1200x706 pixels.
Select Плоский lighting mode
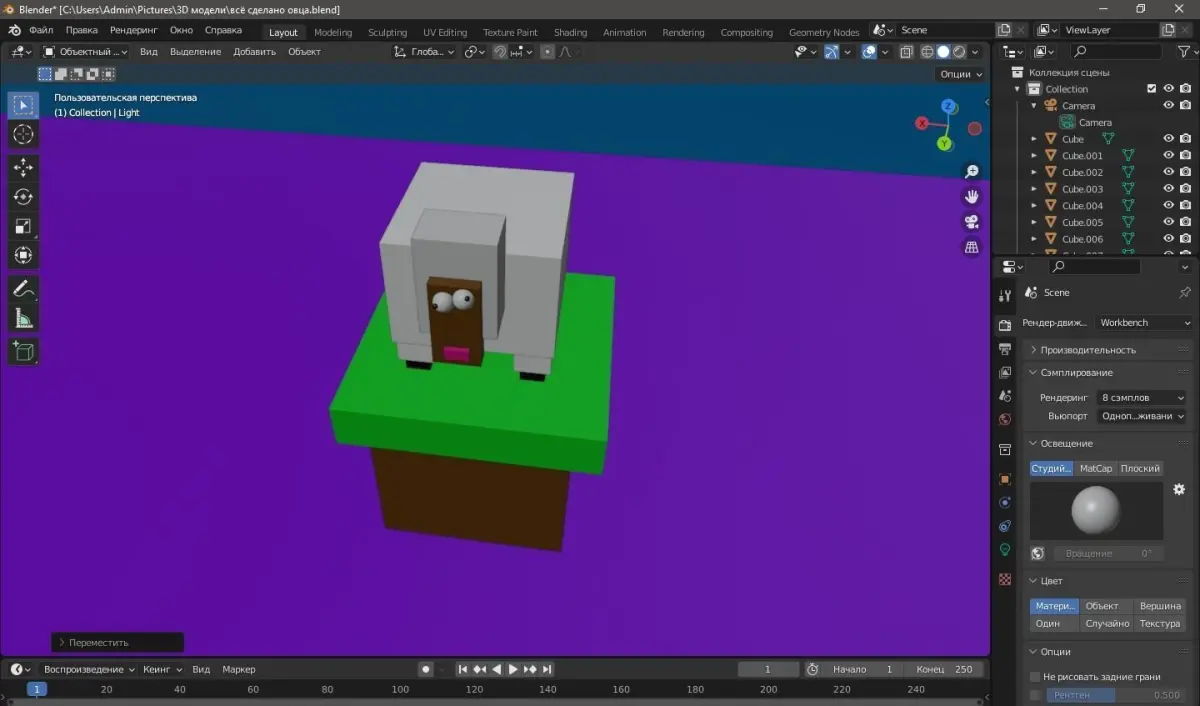(x=1140, y=468)
